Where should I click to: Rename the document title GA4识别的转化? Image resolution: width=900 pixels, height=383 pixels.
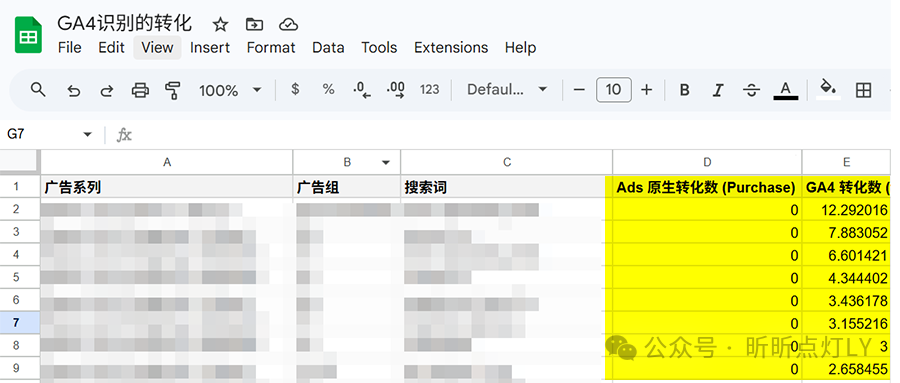click(125, 24)
